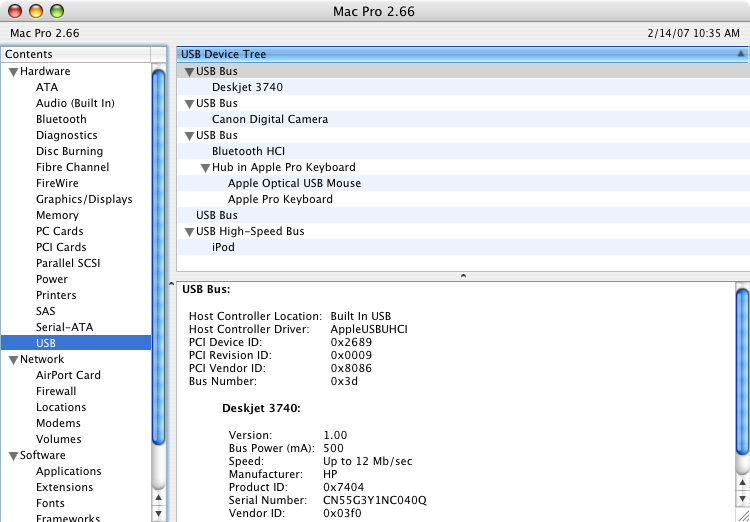Collapse the USB Bus above Canon Digital Camera
The width and height of the screenshot is (750, 522).
click(x=189, y=104)
